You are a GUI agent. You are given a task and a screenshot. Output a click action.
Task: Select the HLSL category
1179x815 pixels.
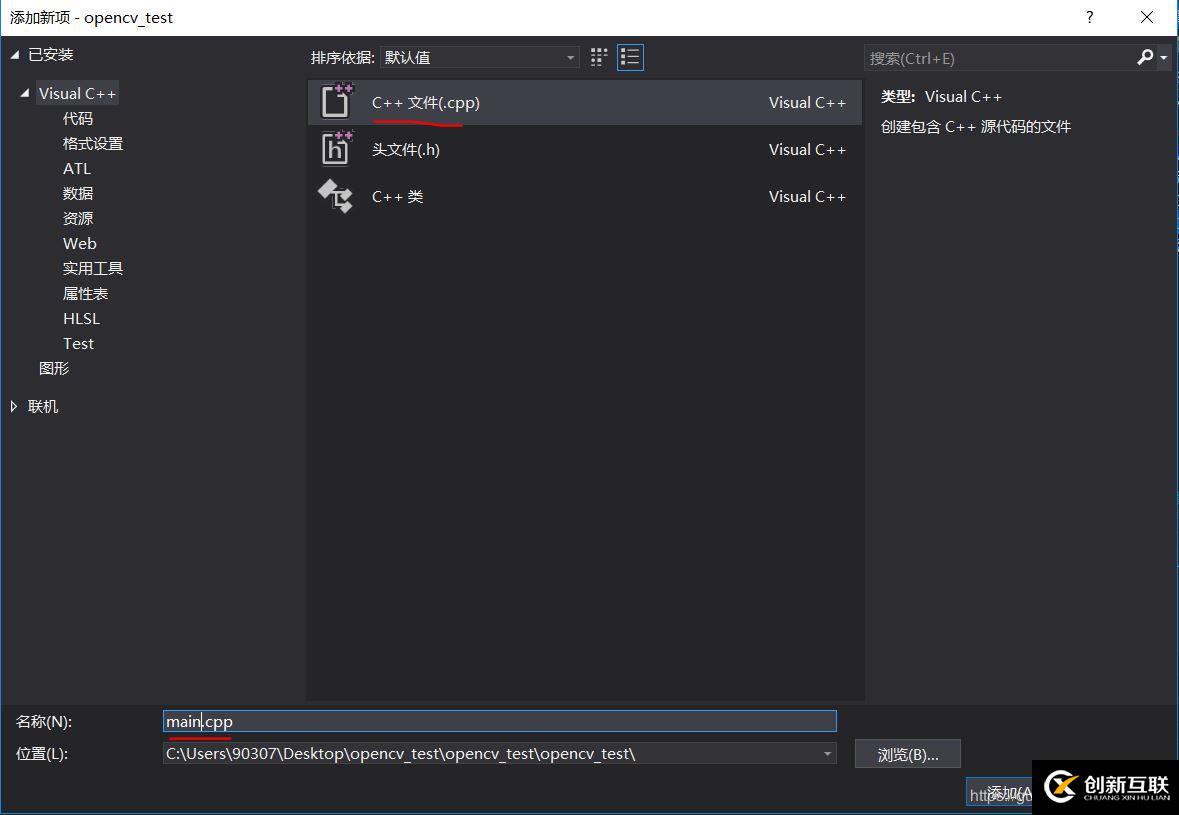(x=81, y=318)
